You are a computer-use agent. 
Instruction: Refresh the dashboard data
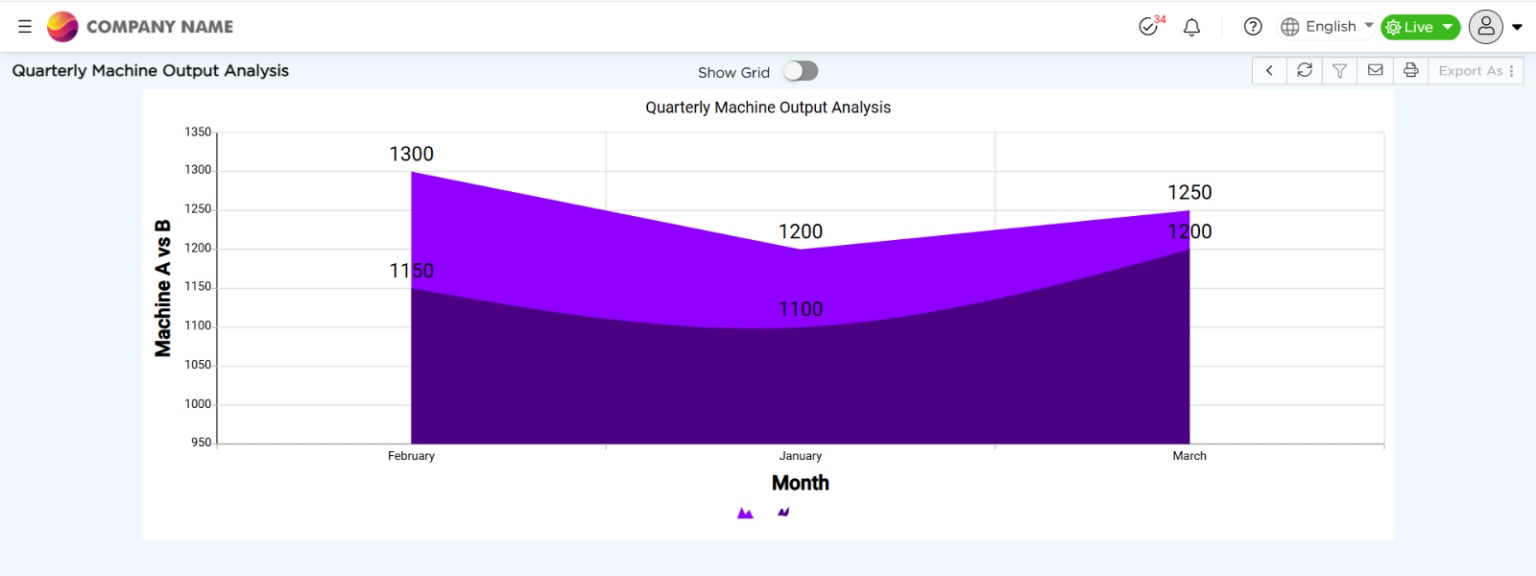coord(1304,70)
